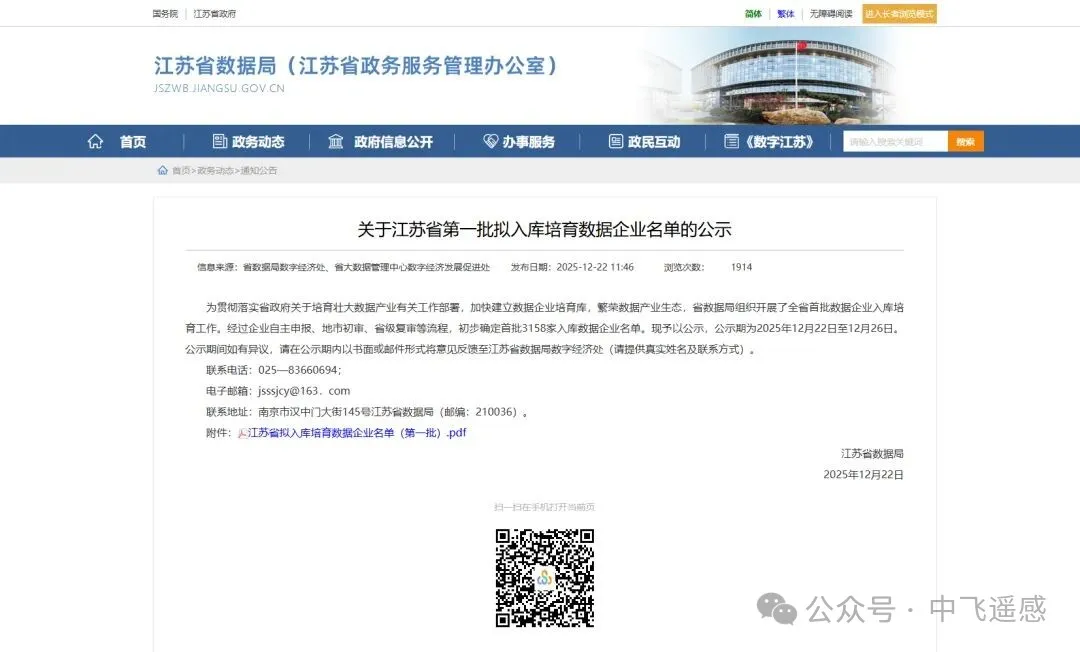This screenshot has height=652, width=1080.
Task: Click the QR code image
Action: pyautogui.click(x=545, y=578)
